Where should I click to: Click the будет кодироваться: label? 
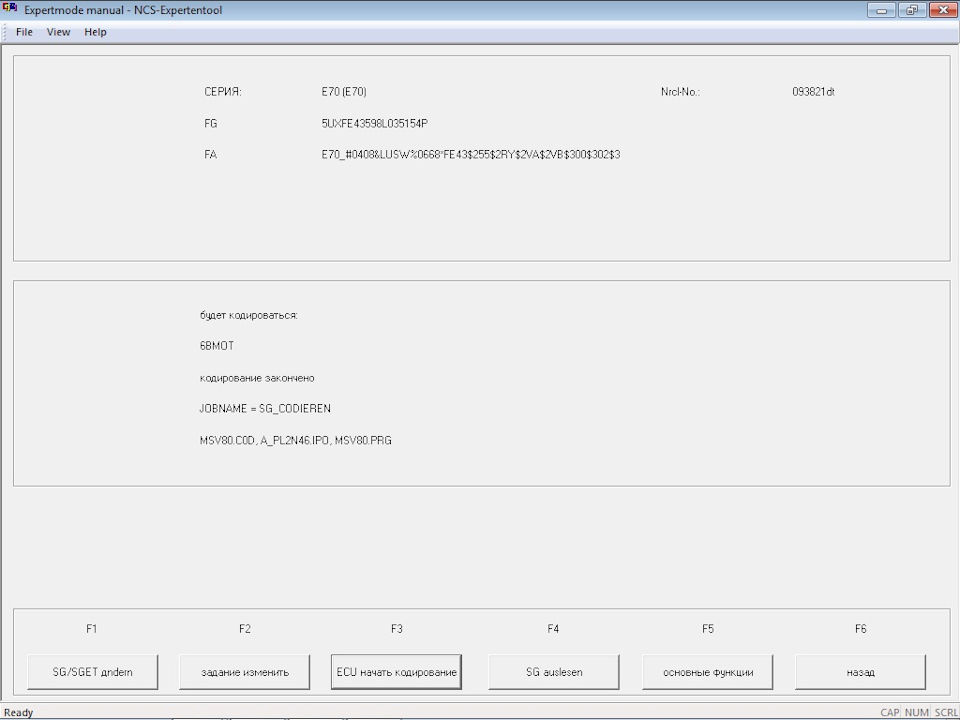click(x=249, y=315)
